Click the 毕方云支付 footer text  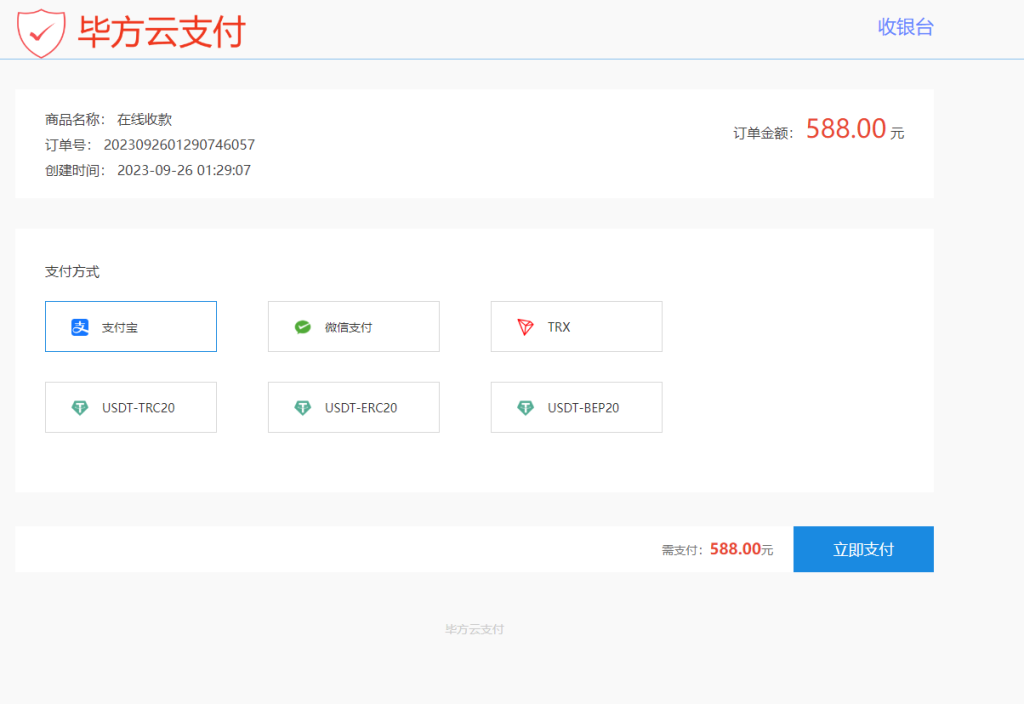coord(472,629)
